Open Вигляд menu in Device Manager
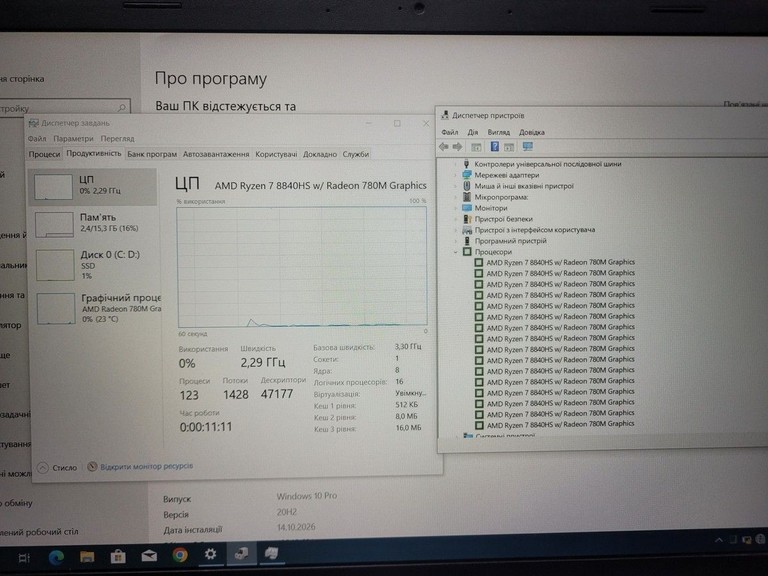The image size is (768, 576). coord(499,132)
